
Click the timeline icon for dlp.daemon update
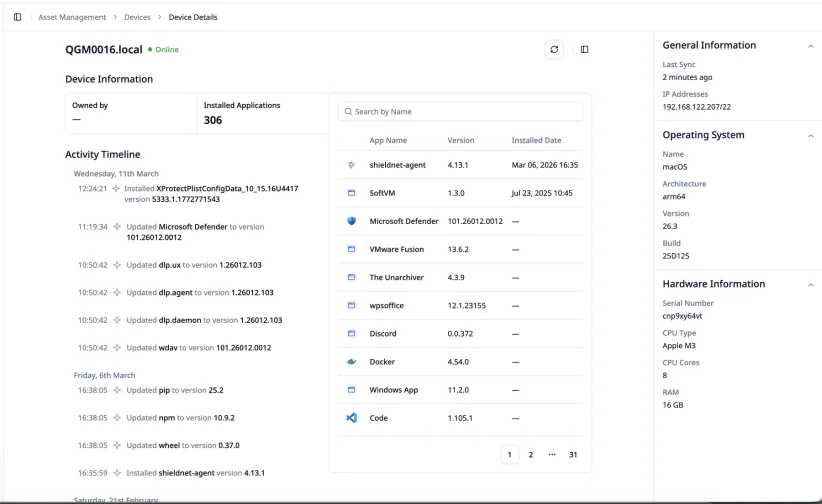pyautogui.click(x=117, y=320)
